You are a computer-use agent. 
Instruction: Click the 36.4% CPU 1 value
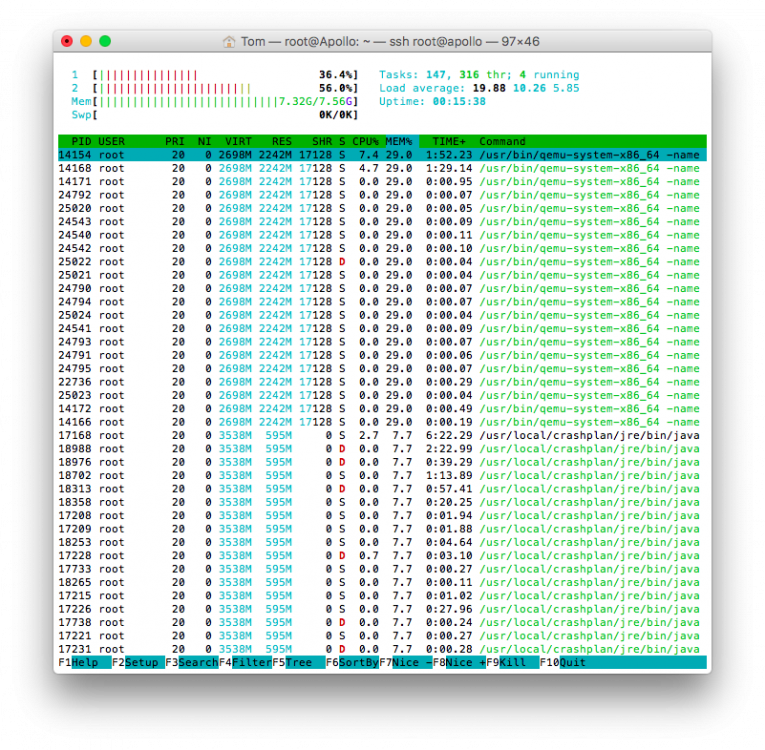(x=336, y=75)
